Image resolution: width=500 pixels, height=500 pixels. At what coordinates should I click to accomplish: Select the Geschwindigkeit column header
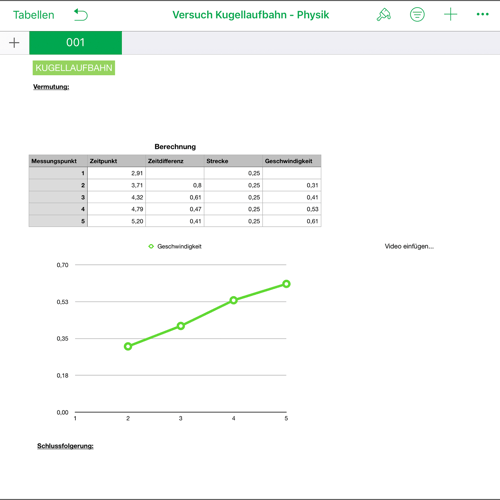coord(292,161)
